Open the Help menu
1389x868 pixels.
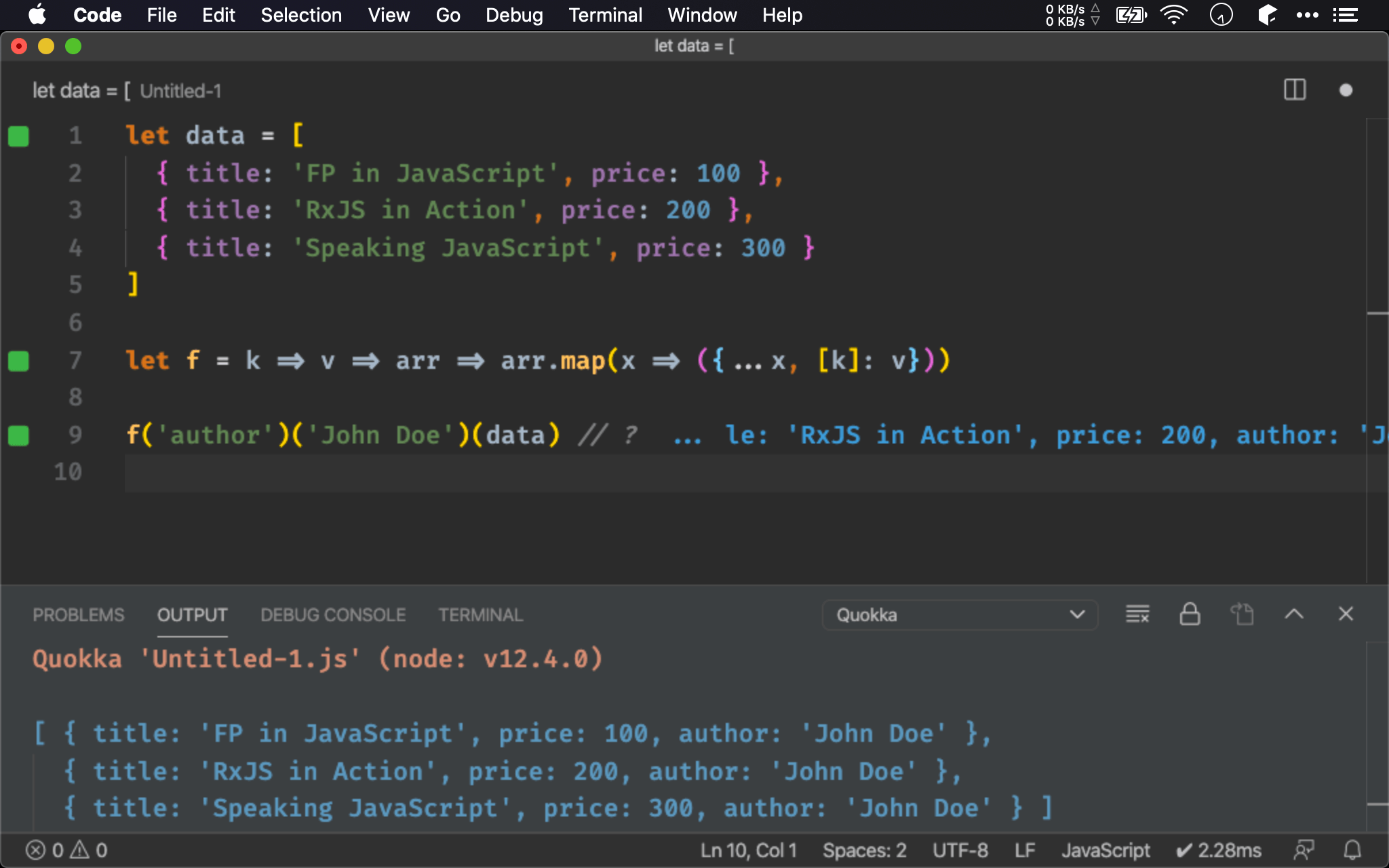click(782, 14)
